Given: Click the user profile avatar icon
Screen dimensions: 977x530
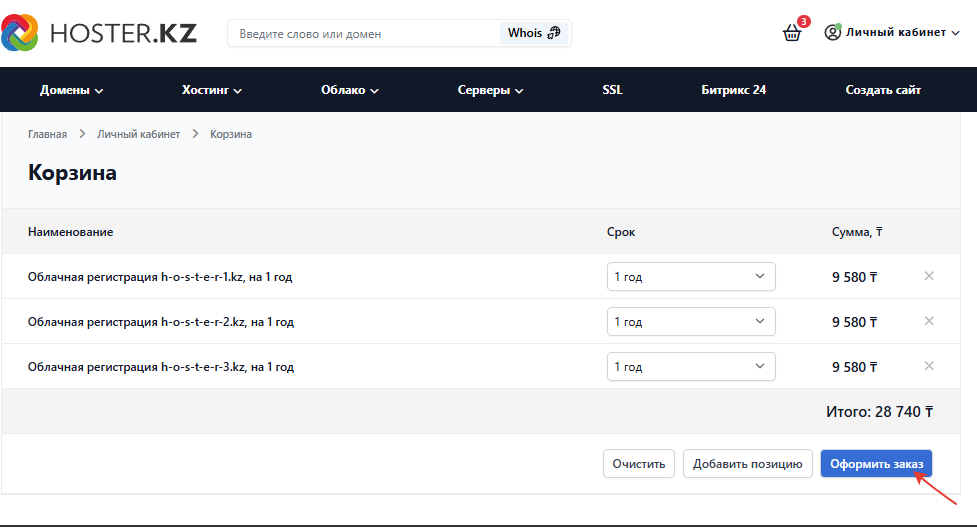Looking at the screenshot, I should coord(832,32).
